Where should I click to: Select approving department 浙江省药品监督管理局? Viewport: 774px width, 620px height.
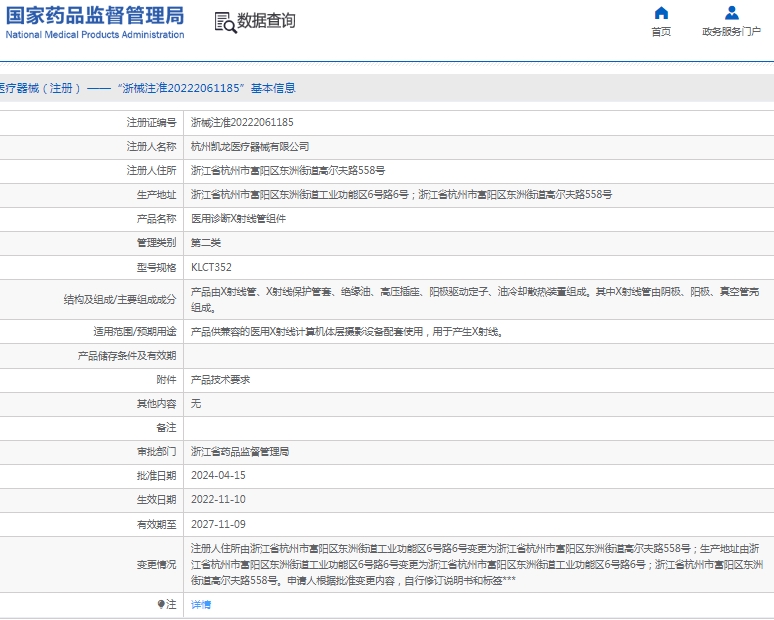pyautogui.click(x=240, y=452)
